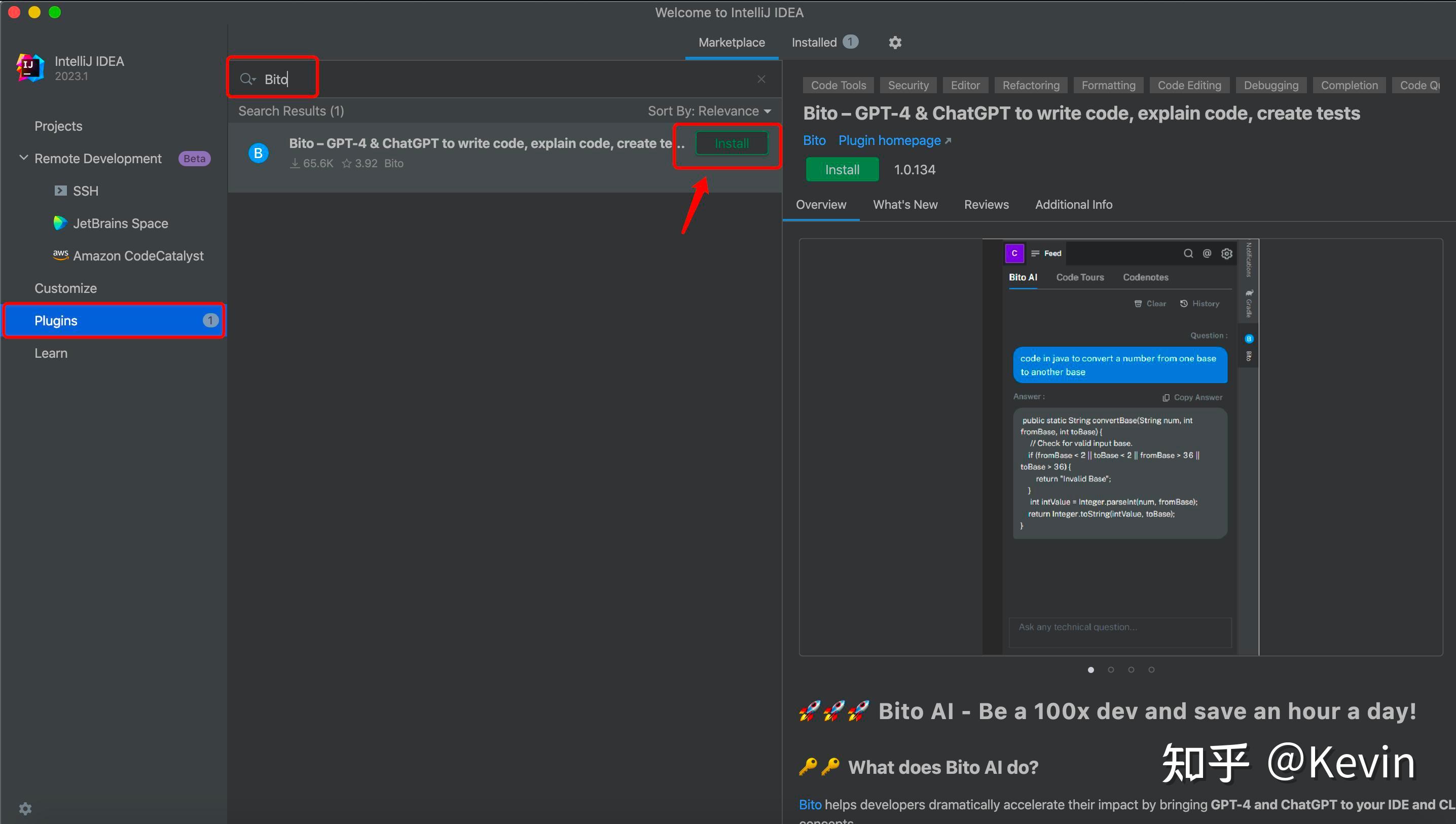Open the Reviews tab
Viewport: 1456px width, 824px height.
[986, 205]
